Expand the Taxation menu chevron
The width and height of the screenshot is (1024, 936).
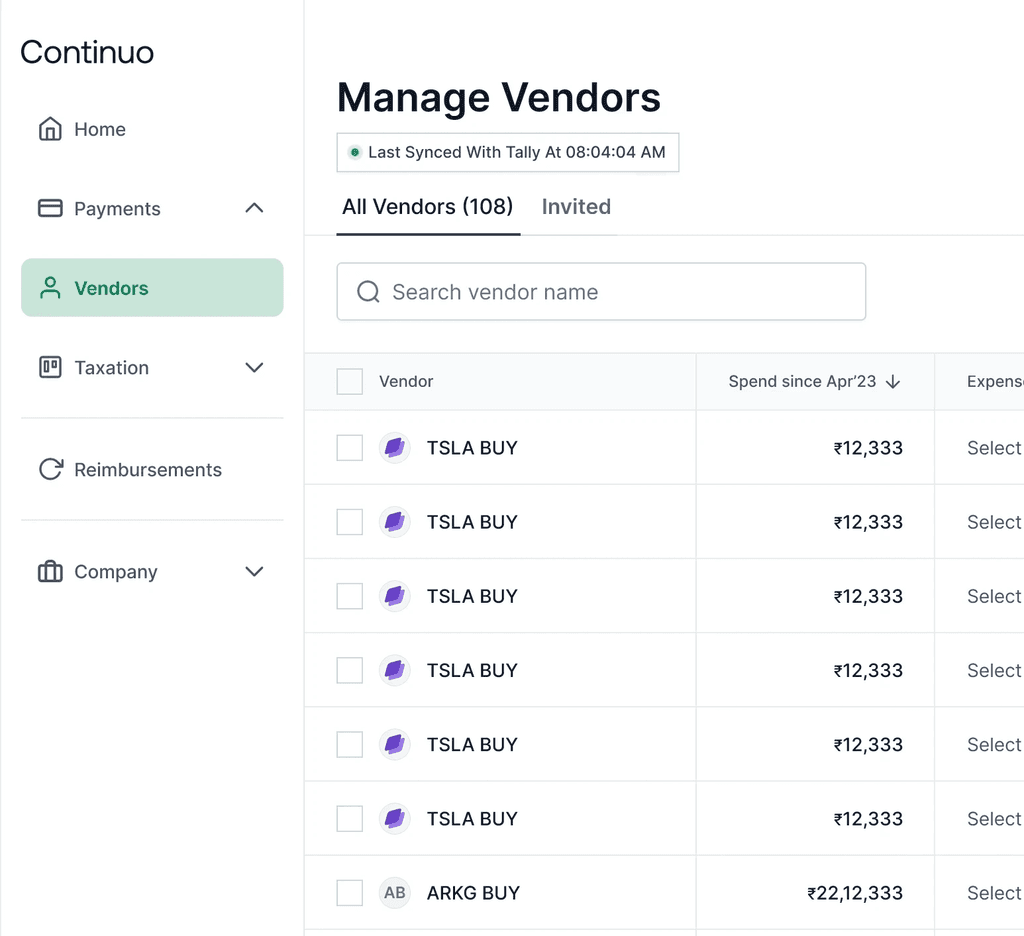click(x=255, y=367)
